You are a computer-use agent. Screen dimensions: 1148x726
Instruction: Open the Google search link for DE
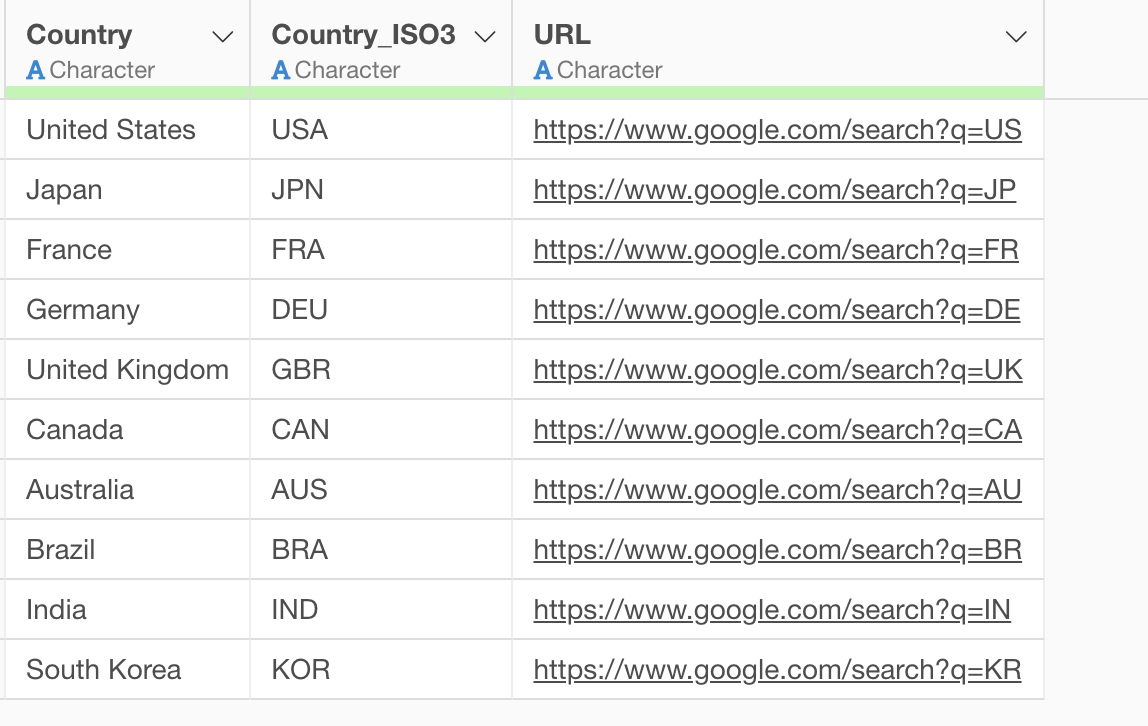776,310
